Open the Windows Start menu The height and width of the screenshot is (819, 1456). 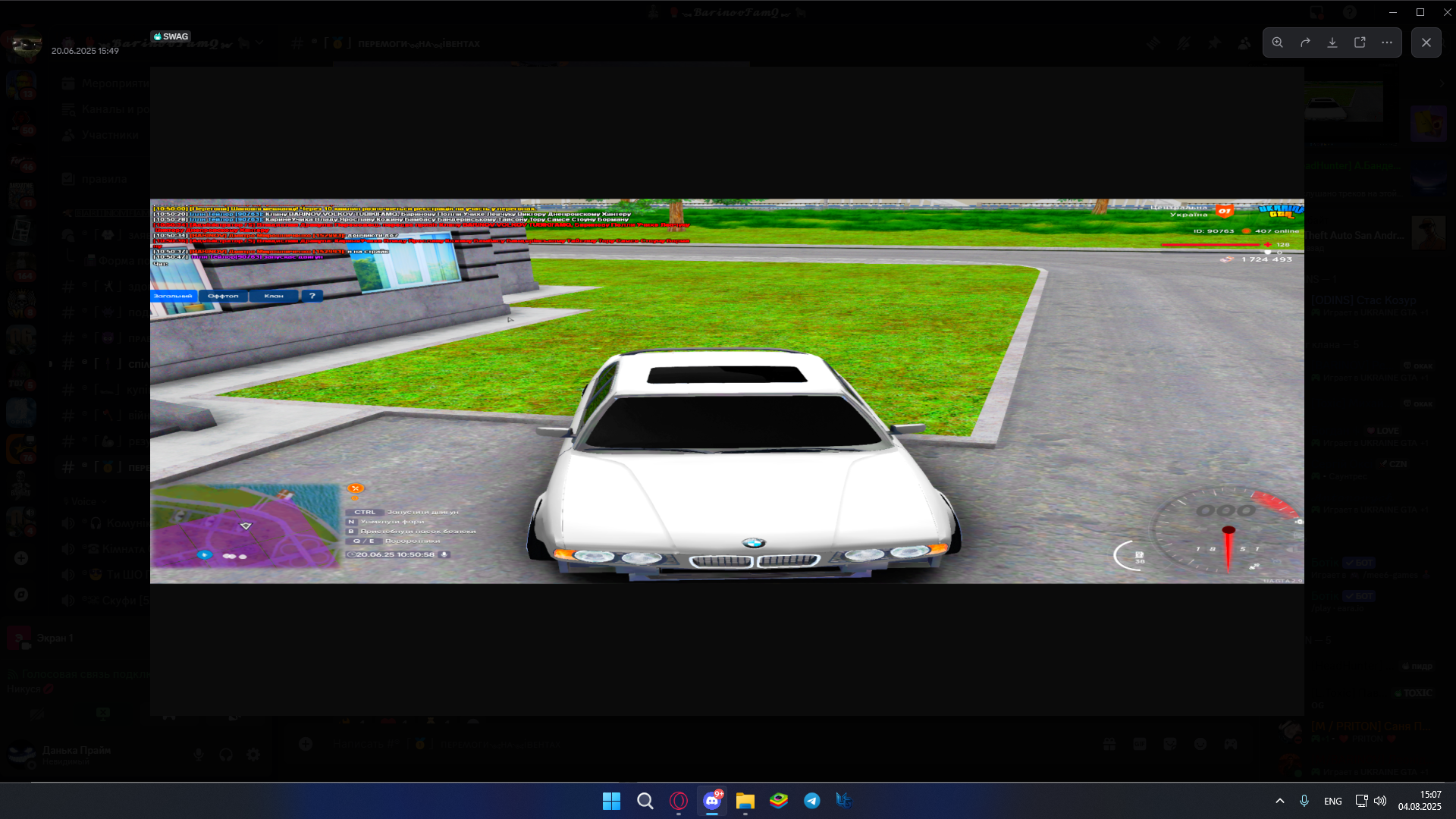(x=611, y=801)
